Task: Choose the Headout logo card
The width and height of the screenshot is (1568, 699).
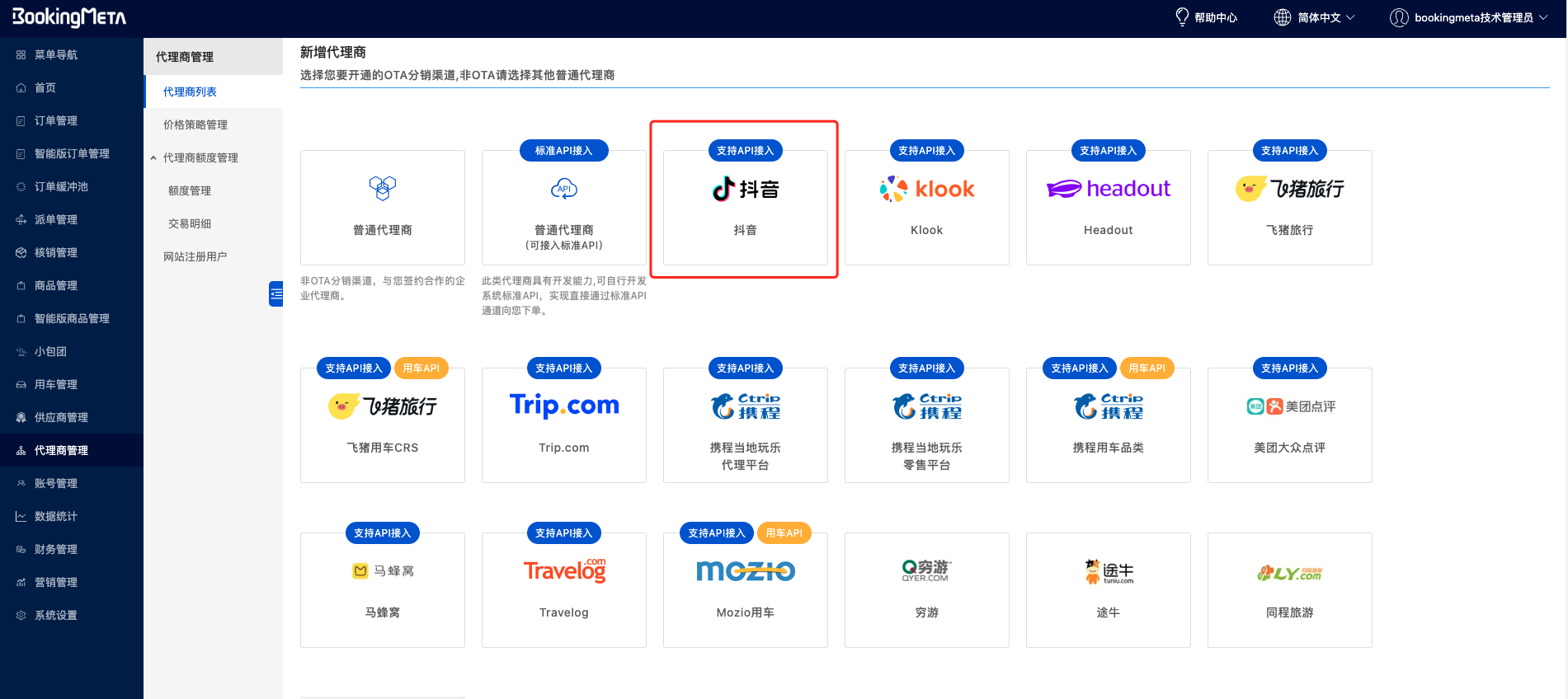Action: (x=1108, y=190)
